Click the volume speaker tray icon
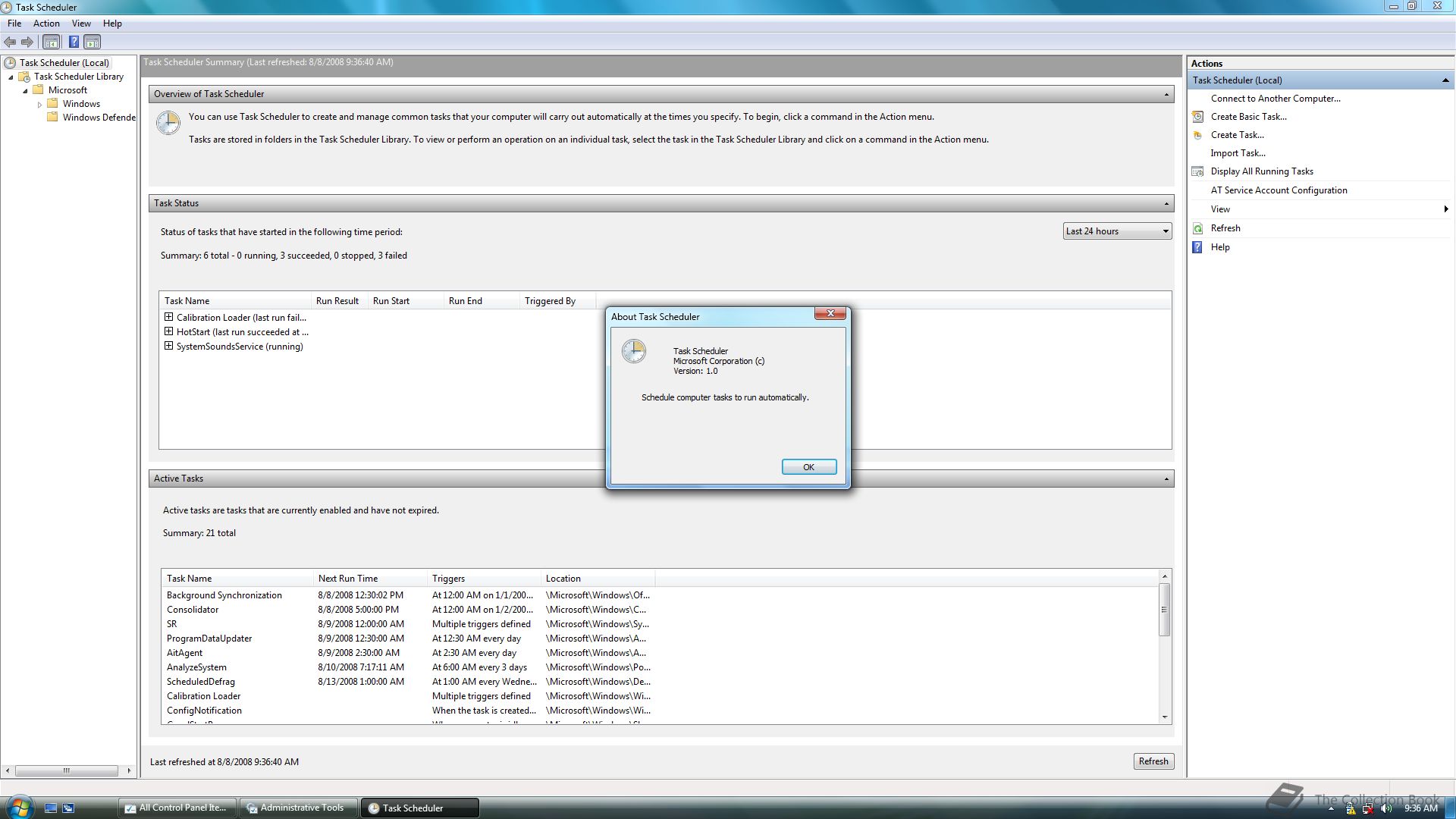 (1386, 808)
